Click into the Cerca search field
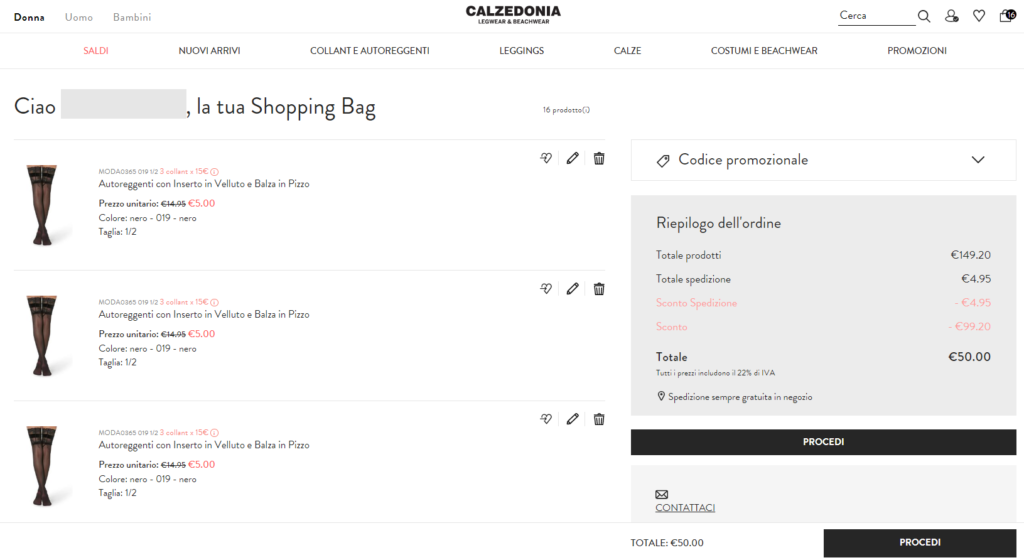Screen dimensions: 1024x560 [x=875, y=16]
